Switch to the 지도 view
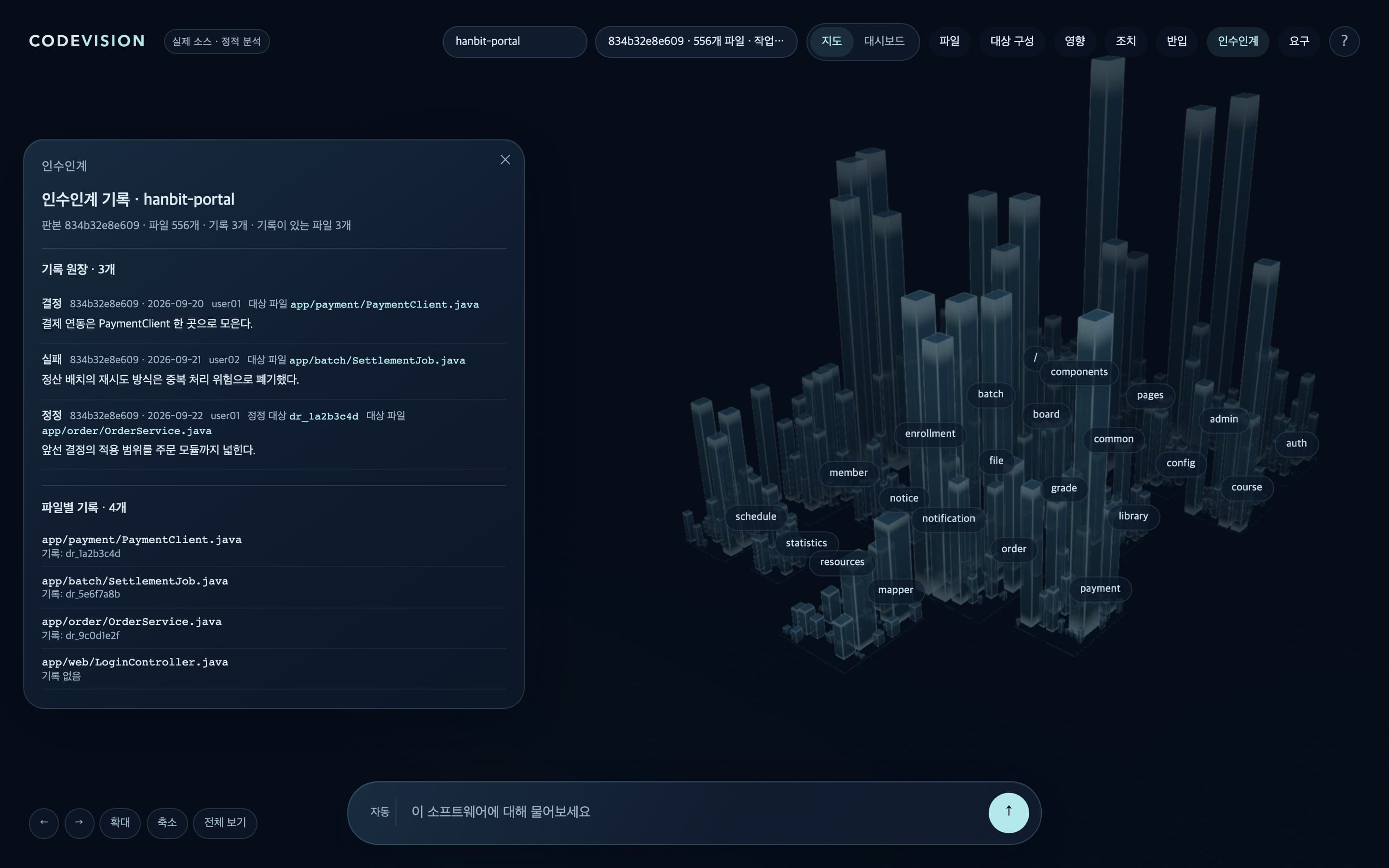 coord(831,41)
